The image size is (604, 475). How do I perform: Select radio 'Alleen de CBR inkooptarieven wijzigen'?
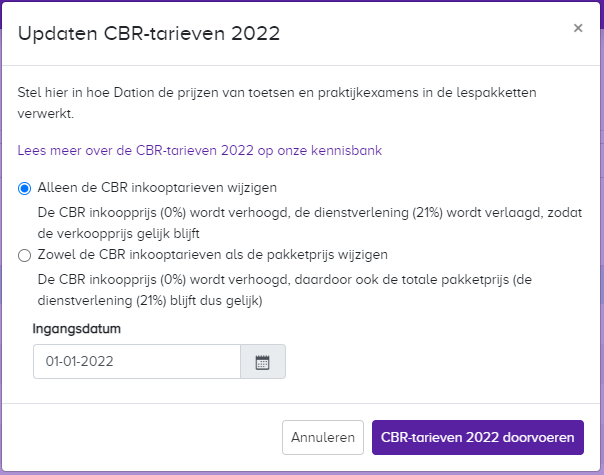25,188
